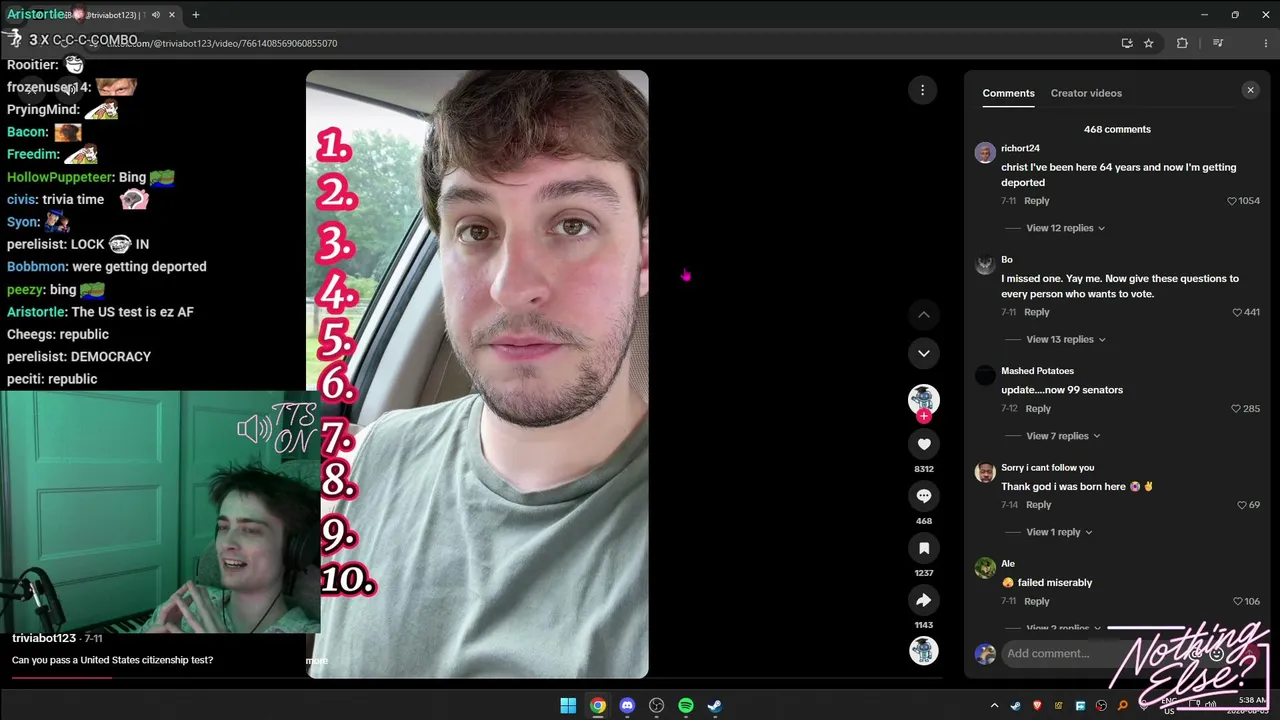Reply to the Mashed Potatoes comment
This screenshot has width=1280, height=720.
pyautogui.click(x=1038, y=409)
